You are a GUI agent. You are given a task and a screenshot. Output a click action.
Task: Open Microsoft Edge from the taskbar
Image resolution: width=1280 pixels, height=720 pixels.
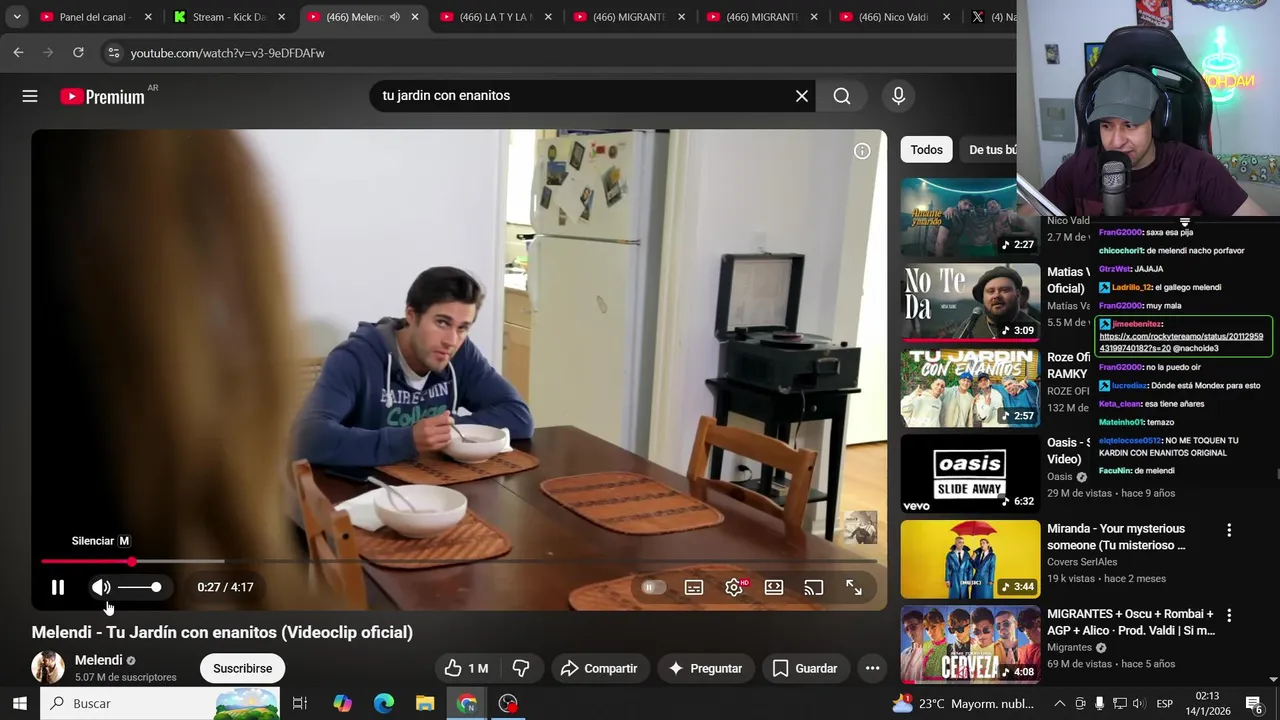[x=384, y=703]
